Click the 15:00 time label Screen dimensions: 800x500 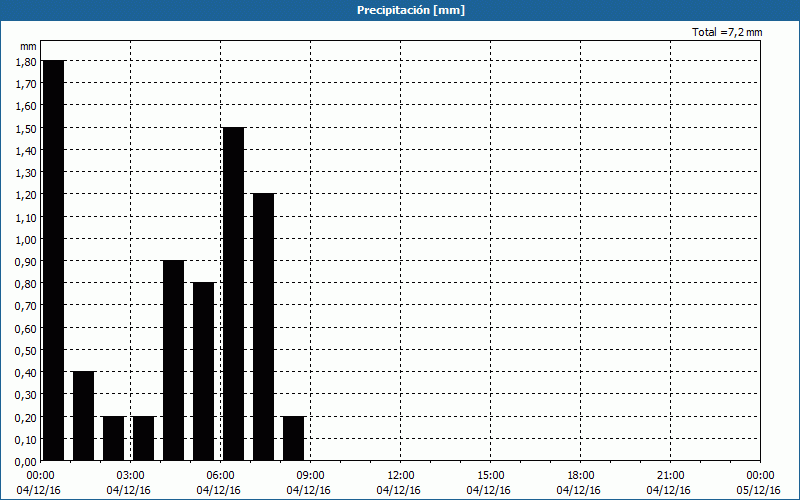pos(490,476)
